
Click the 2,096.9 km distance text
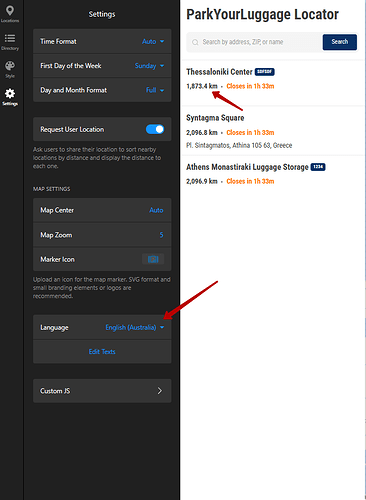202,181
